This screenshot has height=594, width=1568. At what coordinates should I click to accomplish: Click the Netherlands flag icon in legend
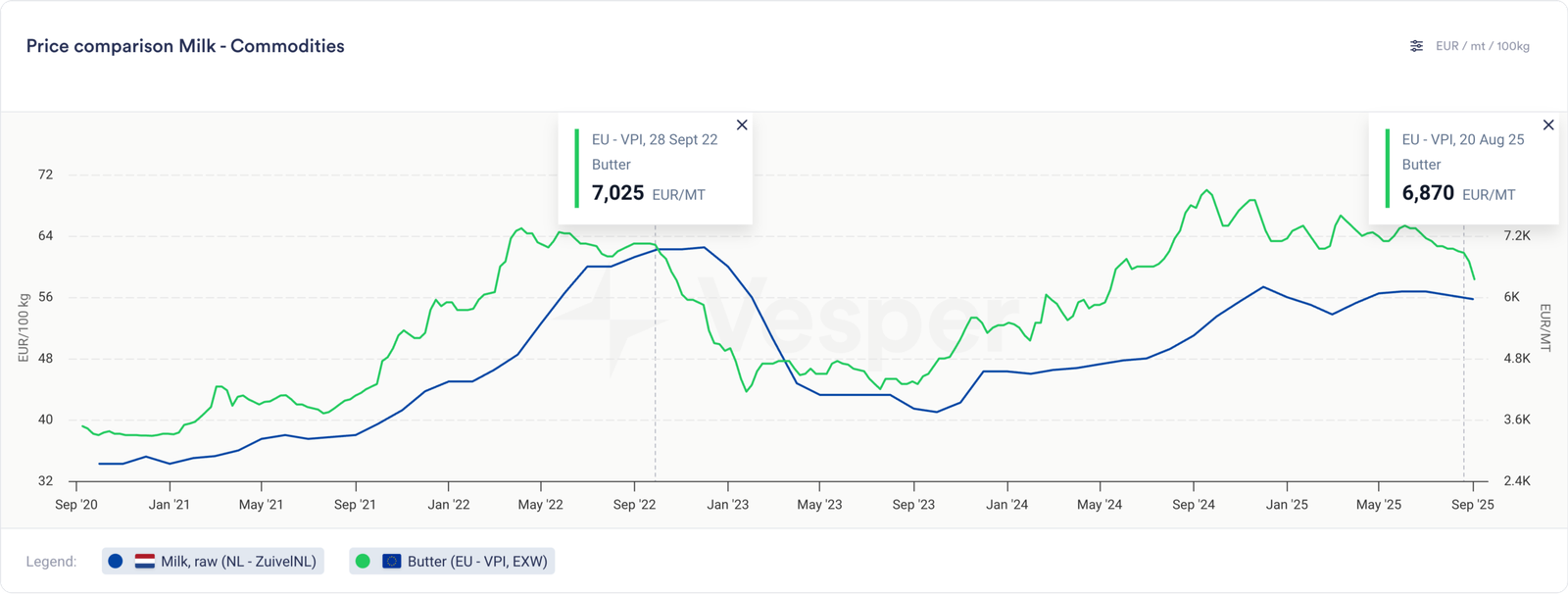click(145, 562)
